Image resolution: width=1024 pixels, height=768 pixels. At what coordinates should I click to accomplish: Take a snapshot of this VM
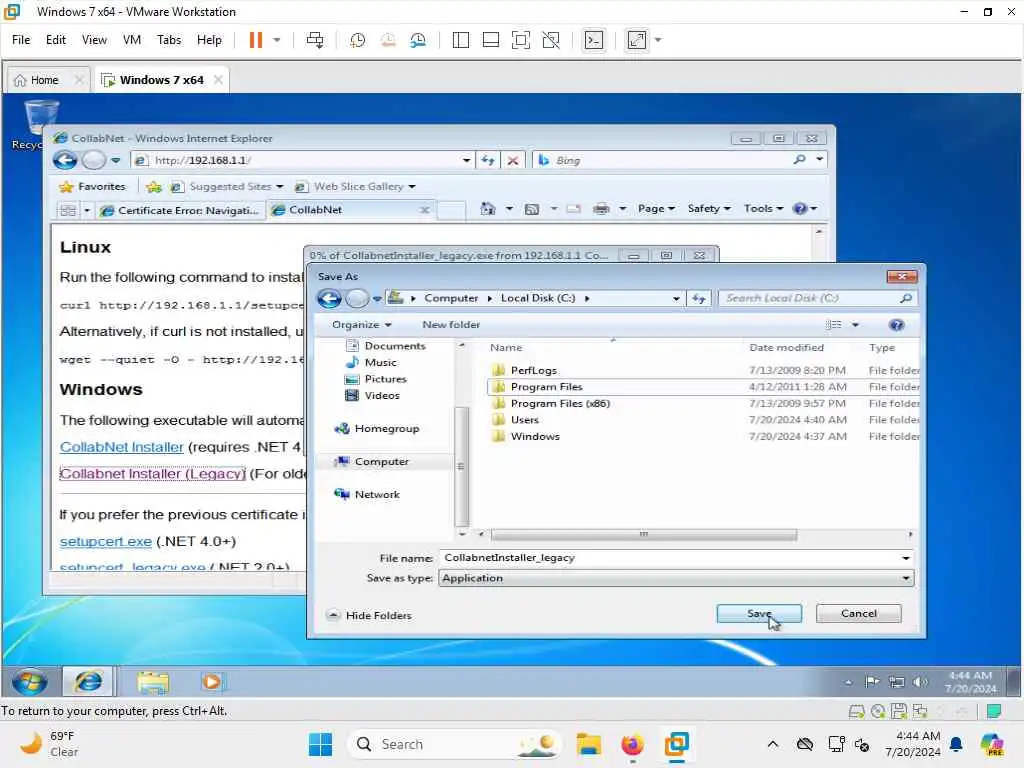pos(357,40)
